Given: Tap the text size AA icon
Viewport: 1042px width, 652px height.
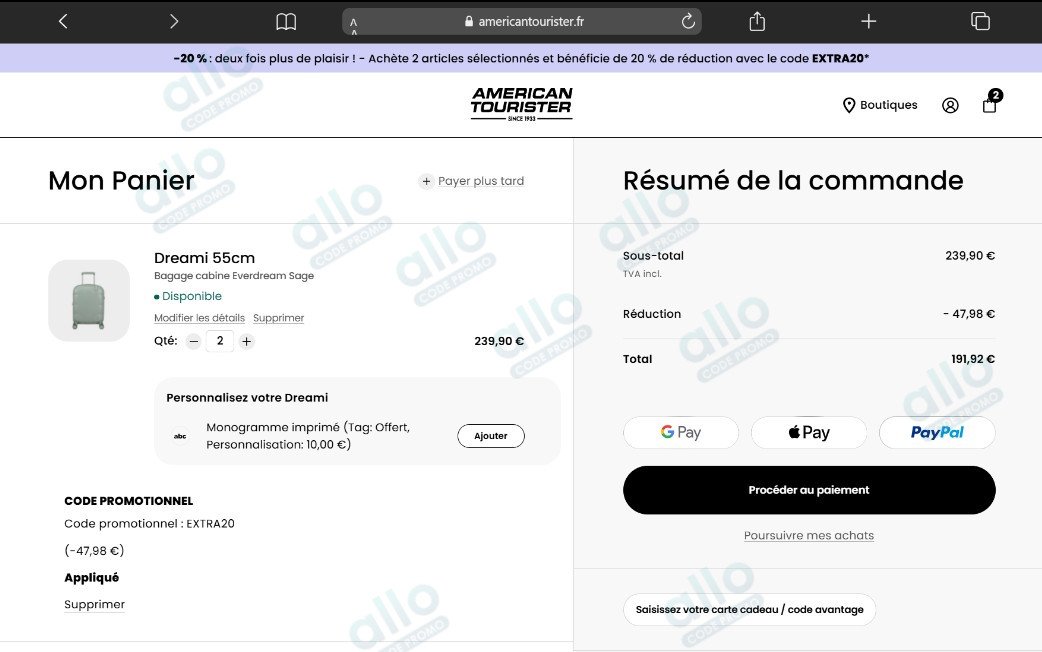Looking at the screenshot, I should [x=354, y=25].
